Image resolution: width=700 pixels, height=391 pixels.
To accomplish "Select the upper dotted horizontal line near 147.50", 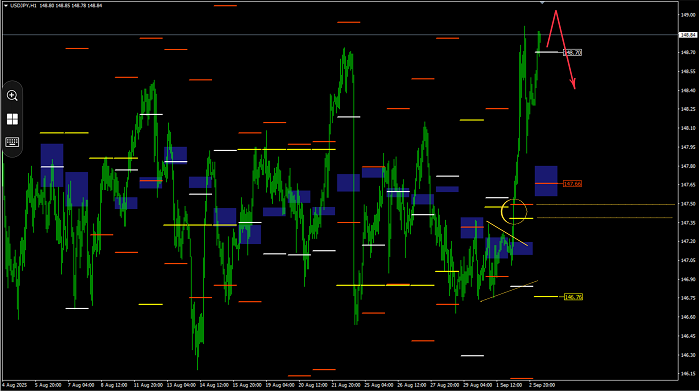I will point(606,204).
